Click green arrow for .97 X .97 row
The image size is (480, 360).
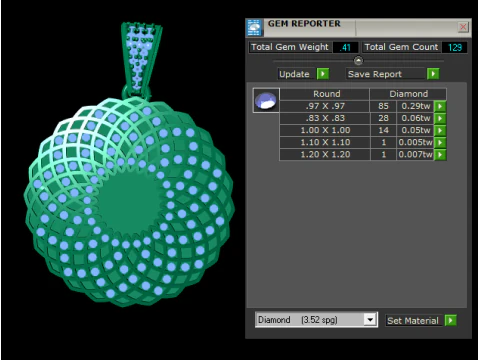(440, 106)
